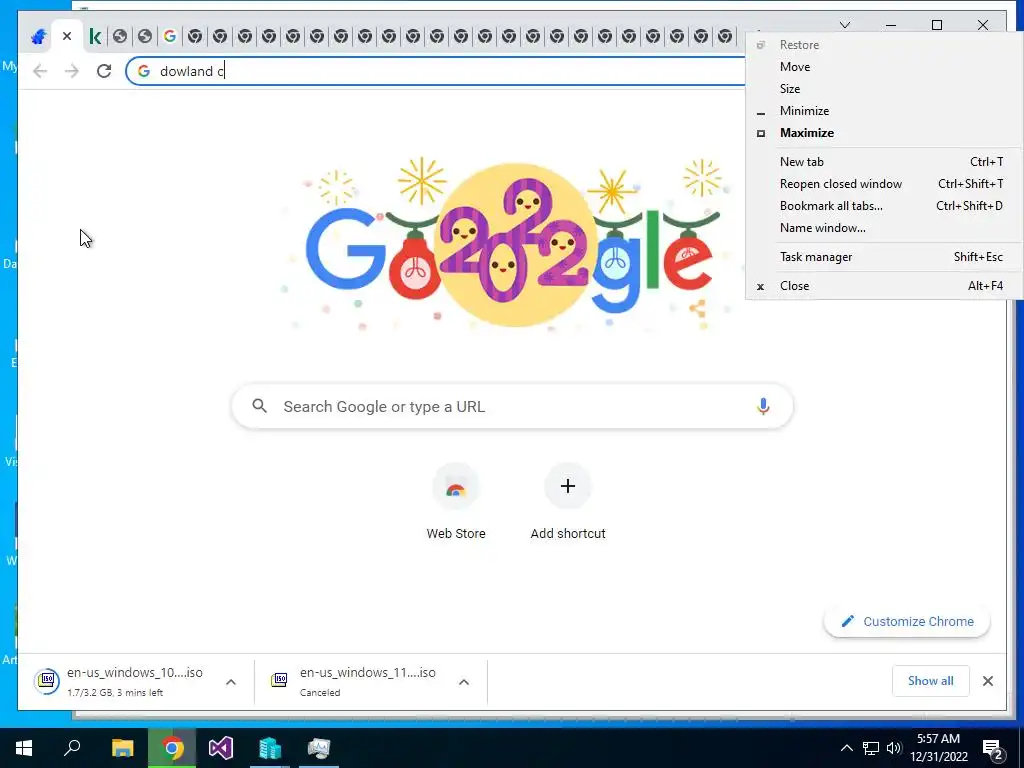Open taskbar Search magnifier
1024x768 pixels.
pos(72,748)
